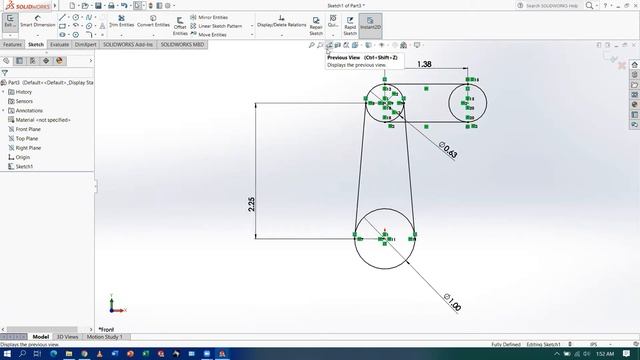This screenshot has width=640, height=360.
Task: Activate the Smart Dimension tool
Action: (x=37, y=22)
